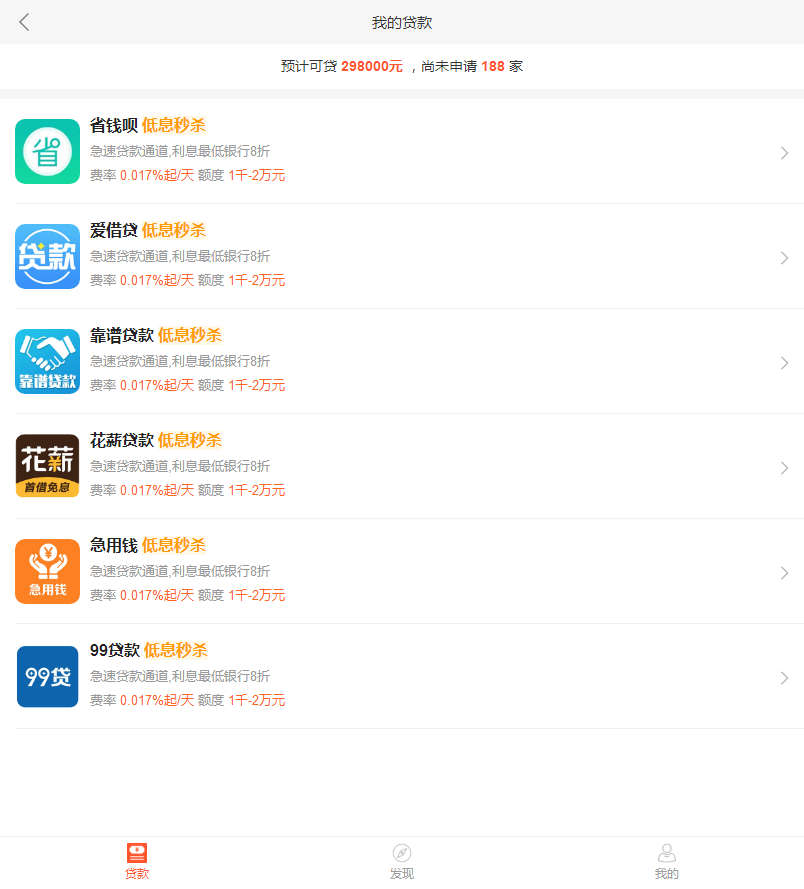
Task: Click the 花薪贷款 低息秒杀 title
Action: coord(156,440)
